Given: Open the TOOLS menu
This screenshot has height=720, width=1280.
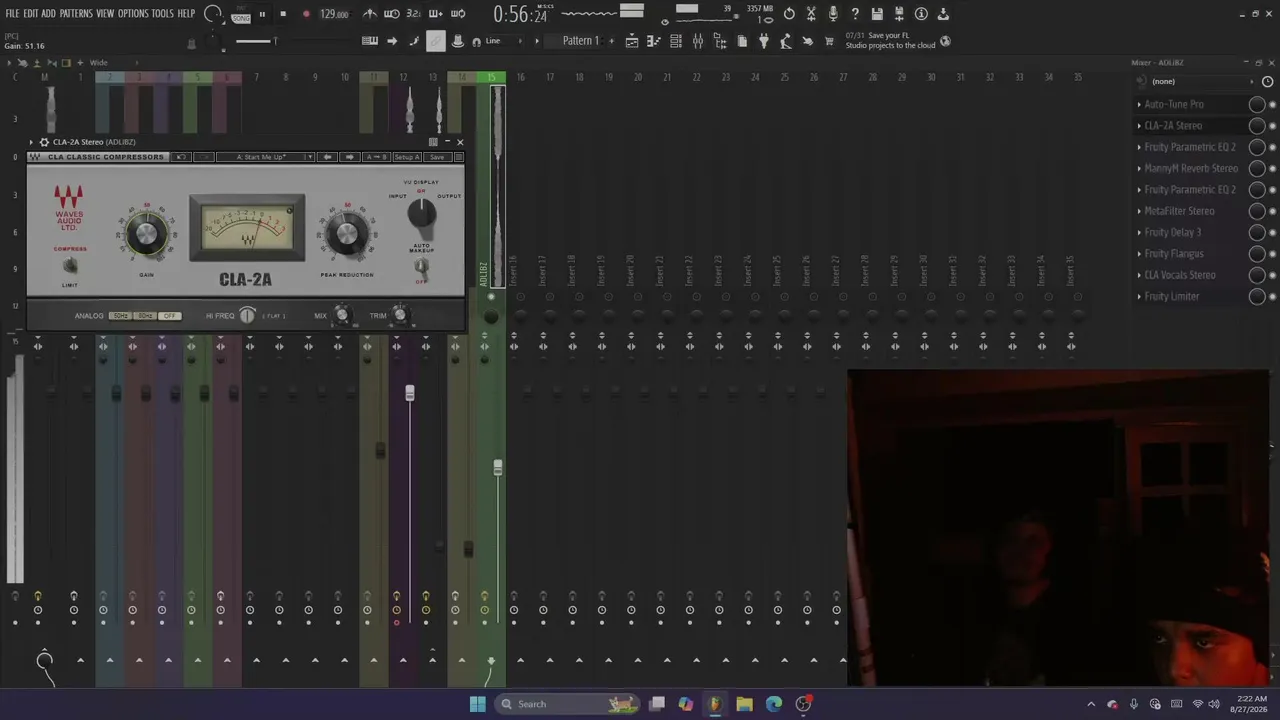Looking at the screenshot, I should [x=162, y=14].
